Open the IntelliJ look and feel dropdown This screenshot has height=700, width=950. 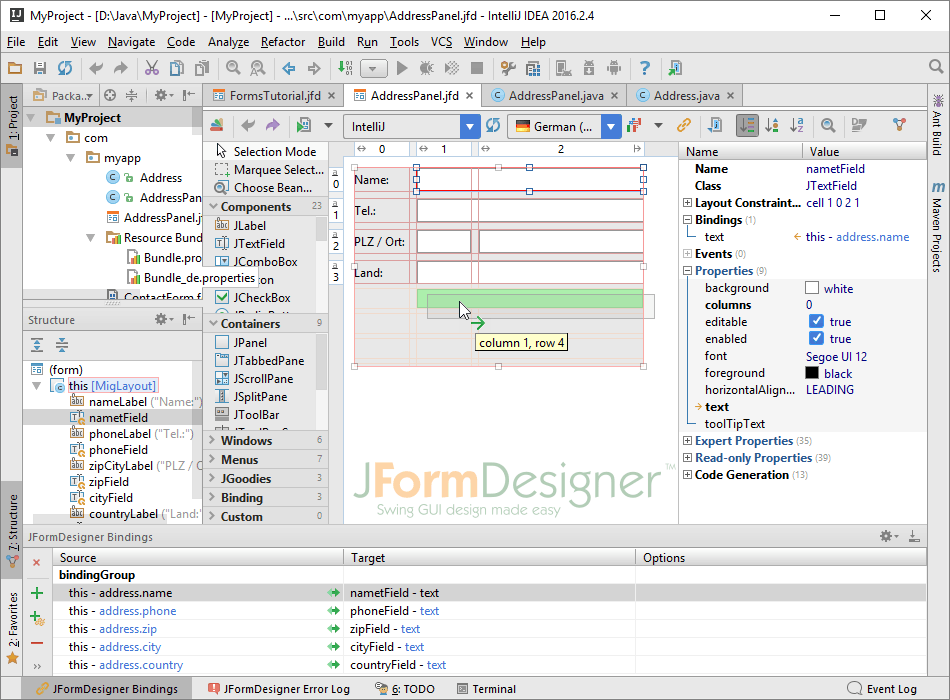(x=470, y=127)
